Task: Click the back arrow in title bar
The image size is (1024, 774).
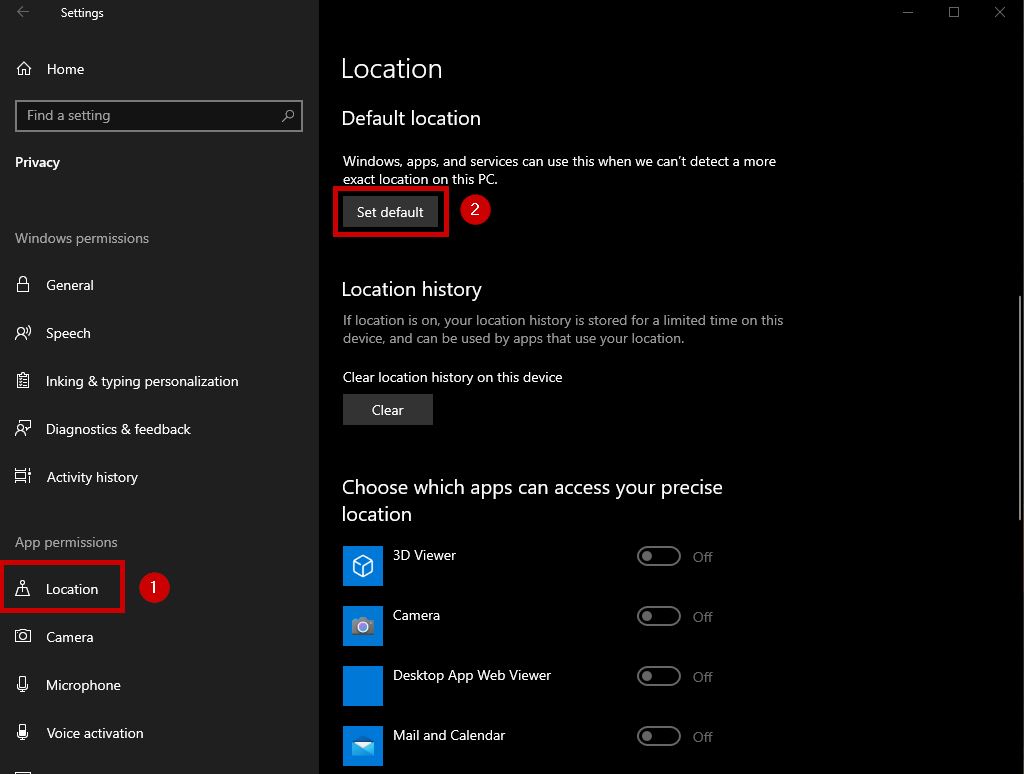Action: click(23, 13)
